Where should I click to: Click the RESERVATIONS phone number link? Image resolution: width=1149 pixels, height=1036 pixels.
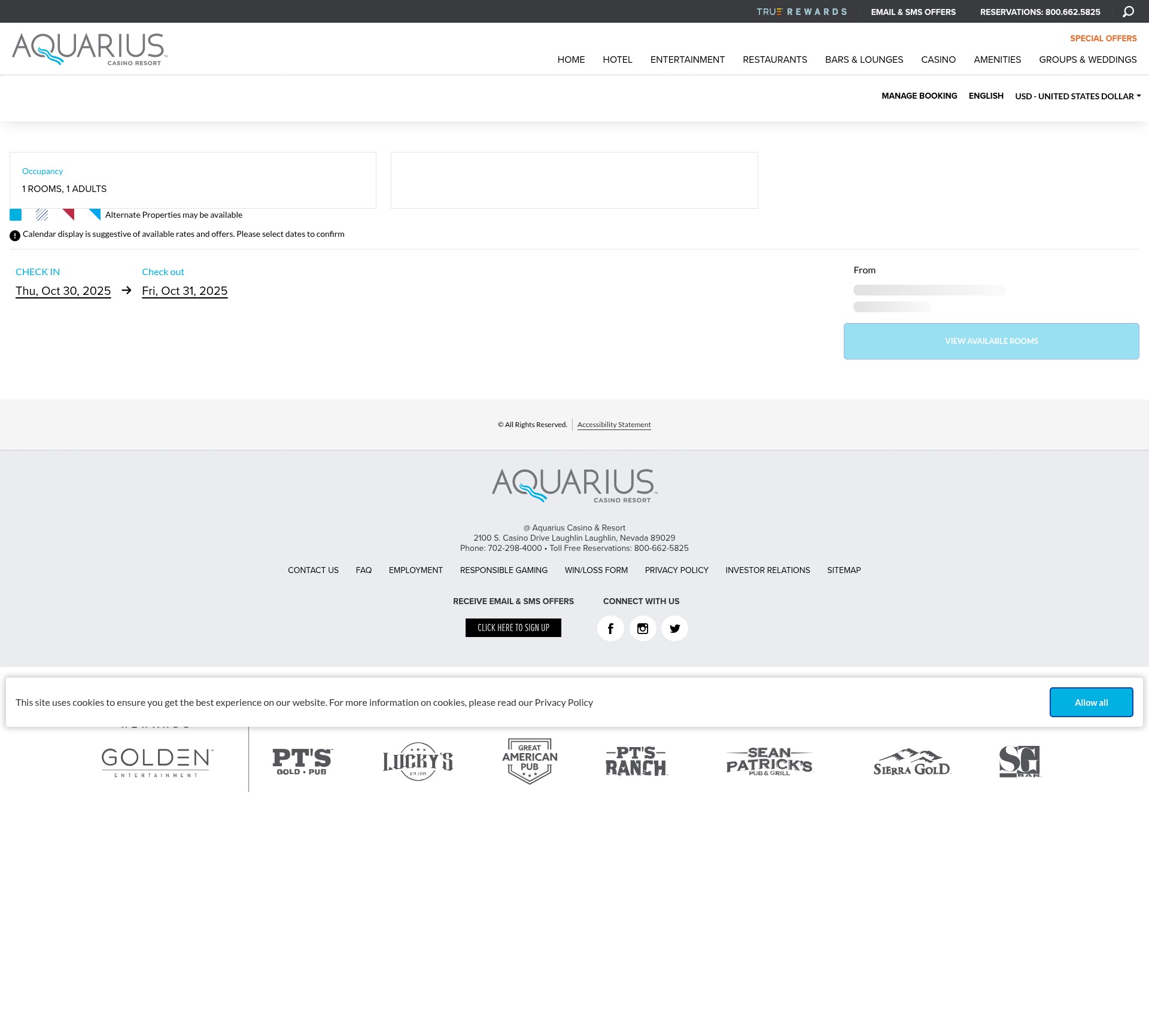[1040, 12]
